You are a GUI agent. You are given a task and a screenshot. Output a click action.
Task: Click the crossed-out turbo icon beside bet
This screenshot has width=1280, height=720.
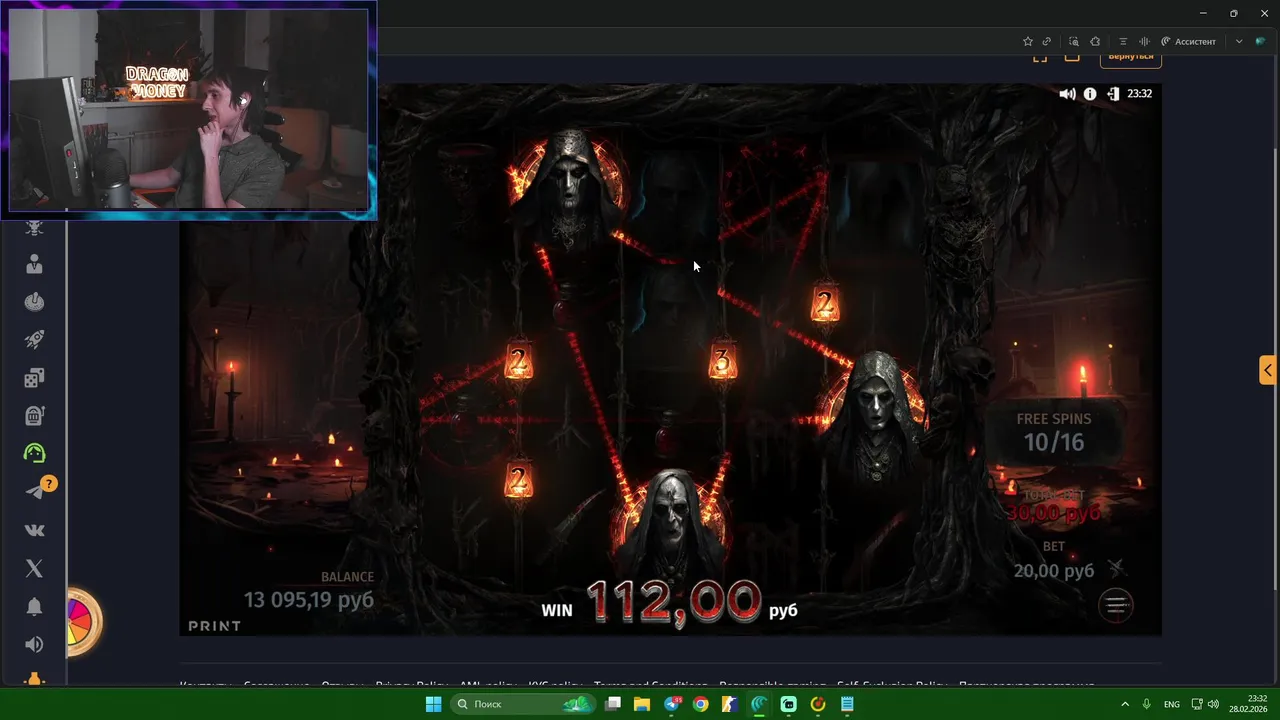coord(1117,569)
